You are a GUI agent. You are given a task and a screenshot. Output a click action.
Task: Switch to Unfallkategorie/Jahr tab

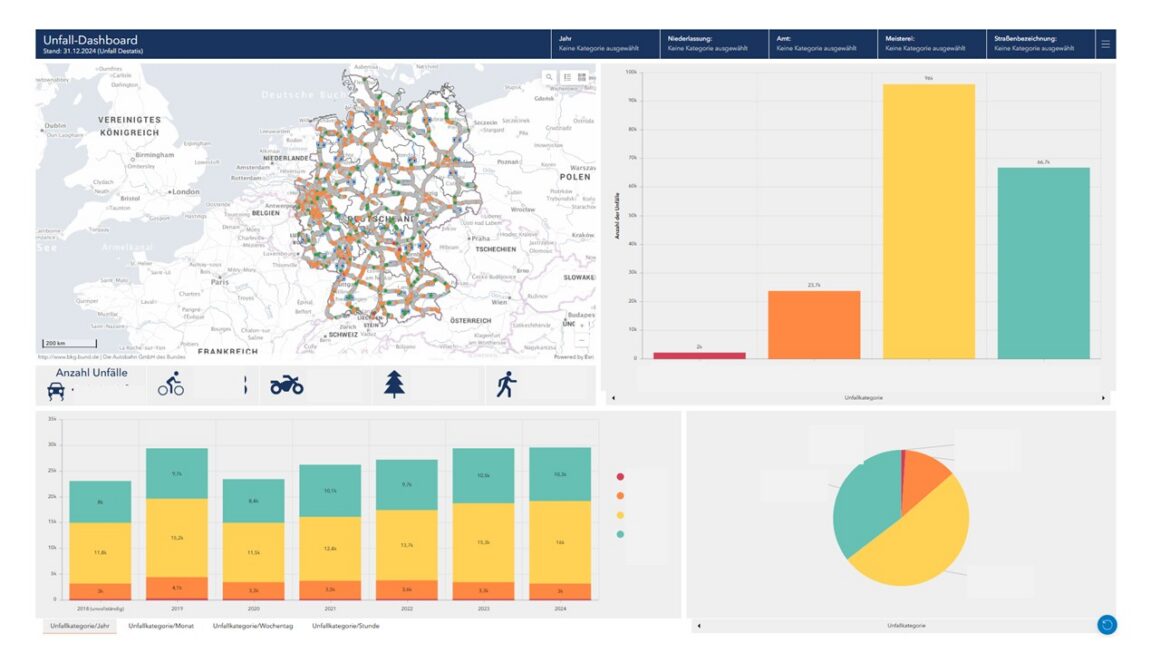pos(80,626)
